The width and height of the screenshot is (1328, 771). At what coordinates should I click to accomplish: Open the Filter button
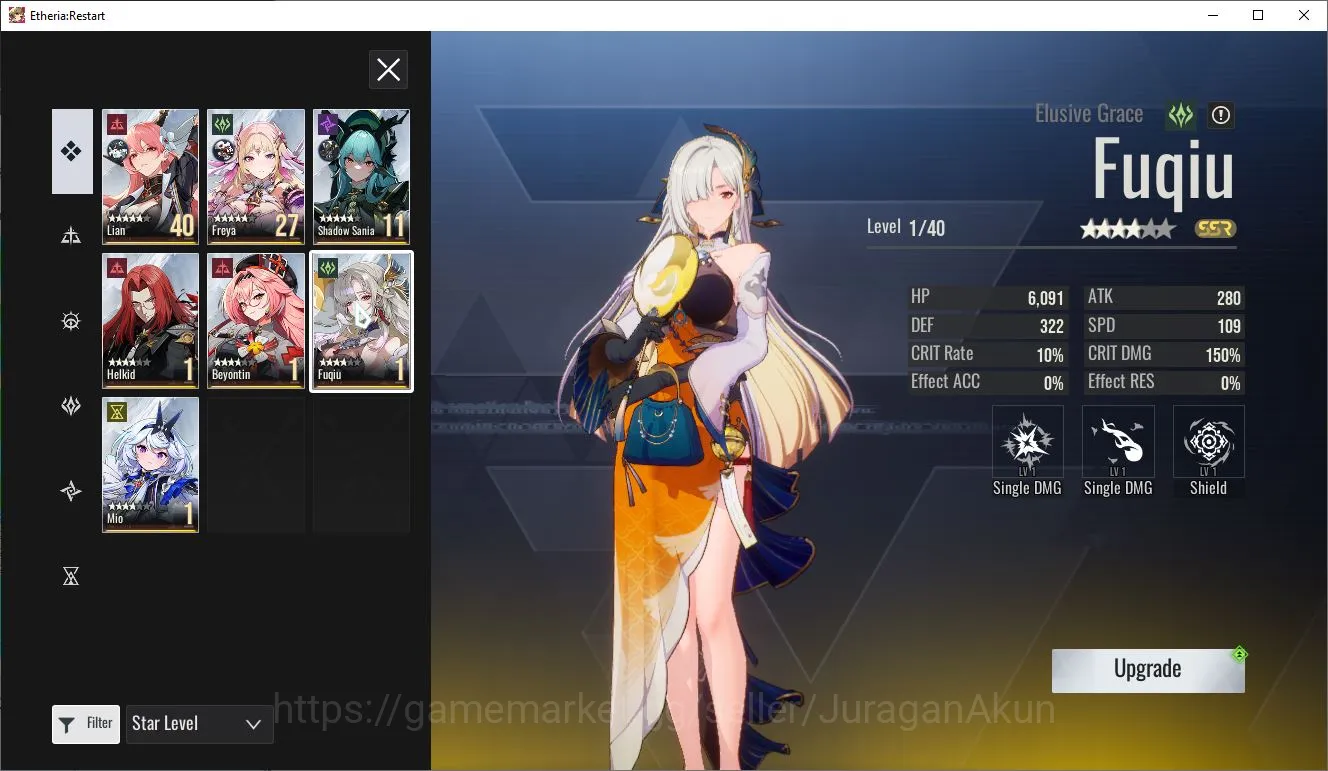86,724
